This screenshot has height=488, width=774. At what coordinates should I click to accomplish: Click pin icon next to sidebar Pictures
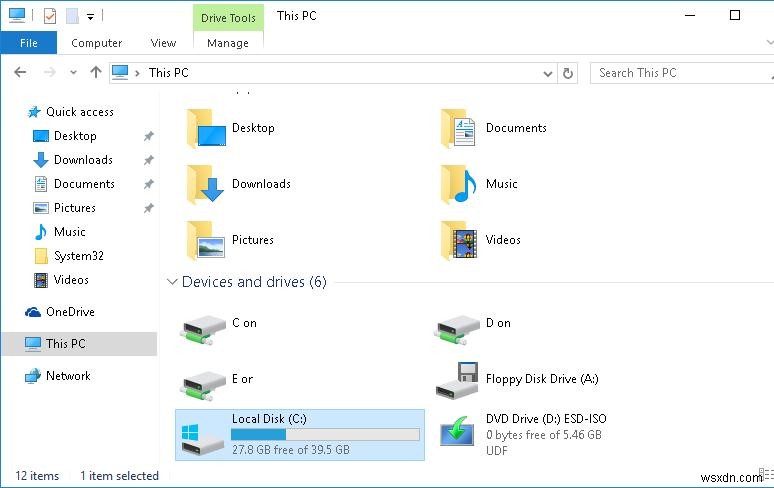(x=149, y=208)
